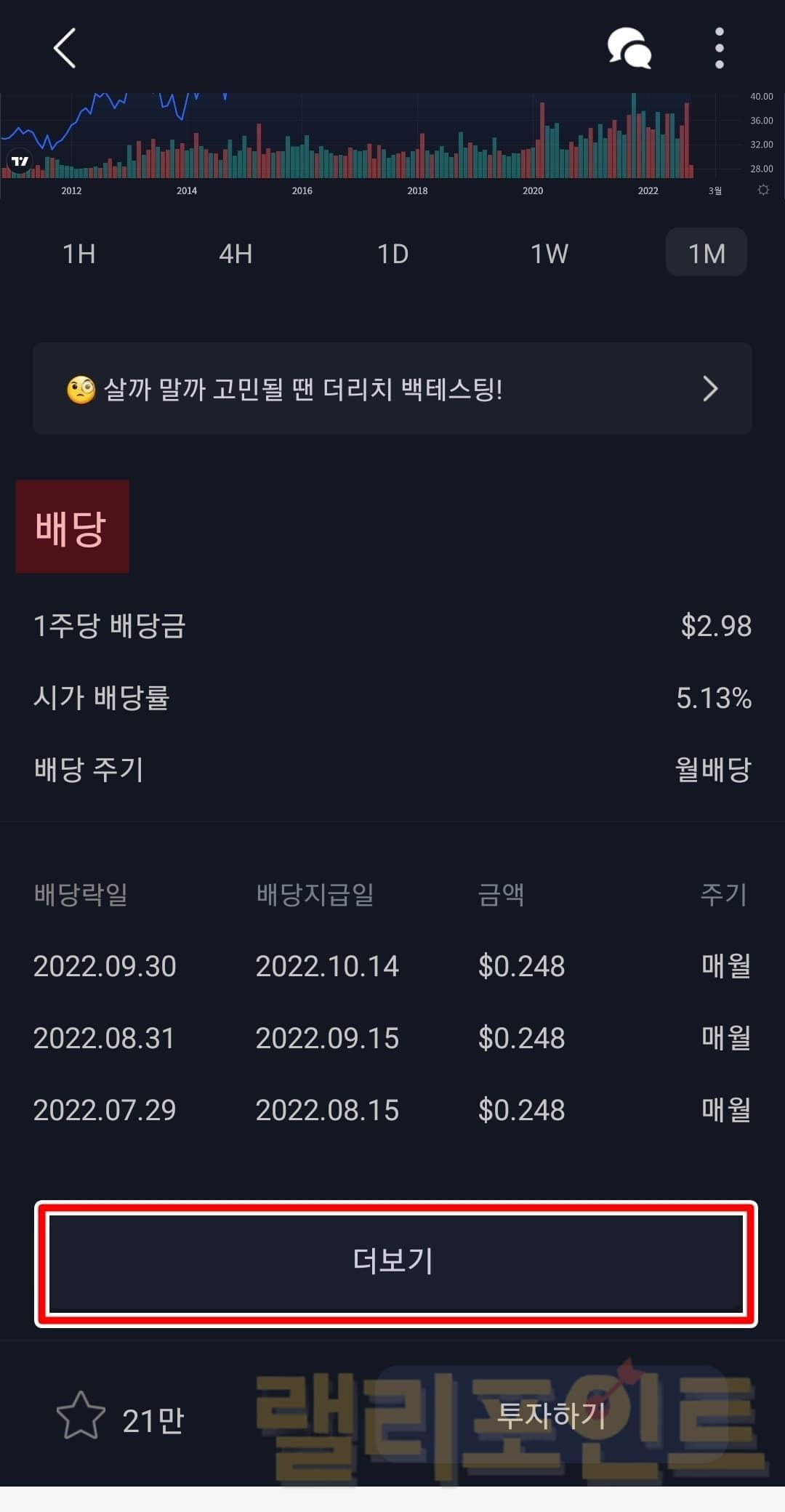Open chart settings gear icon
Viewport: 785px width, 1512px height.
[x=763, y=190]
